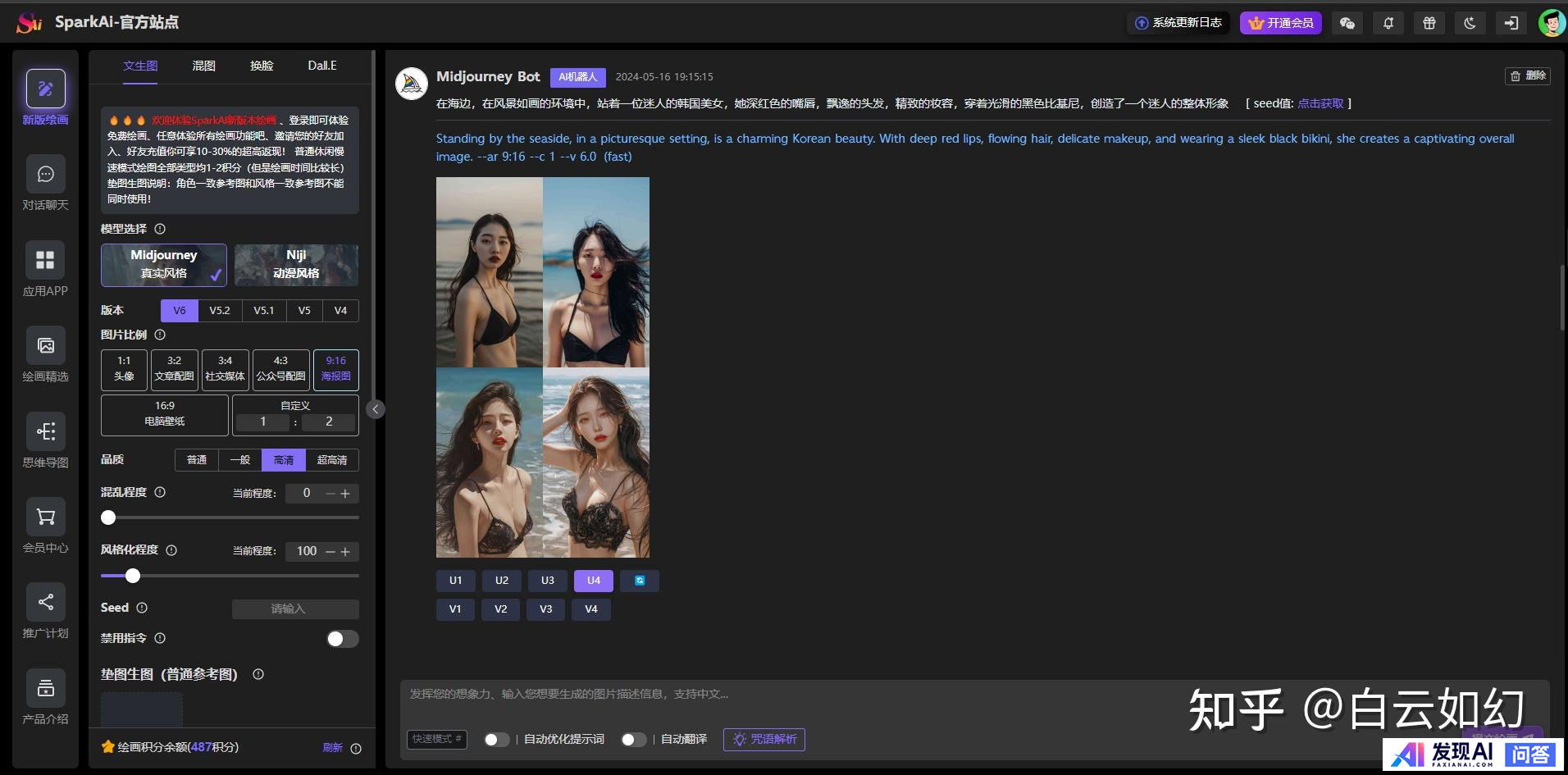Open the 会员中心 shopping cart icon

45,517
